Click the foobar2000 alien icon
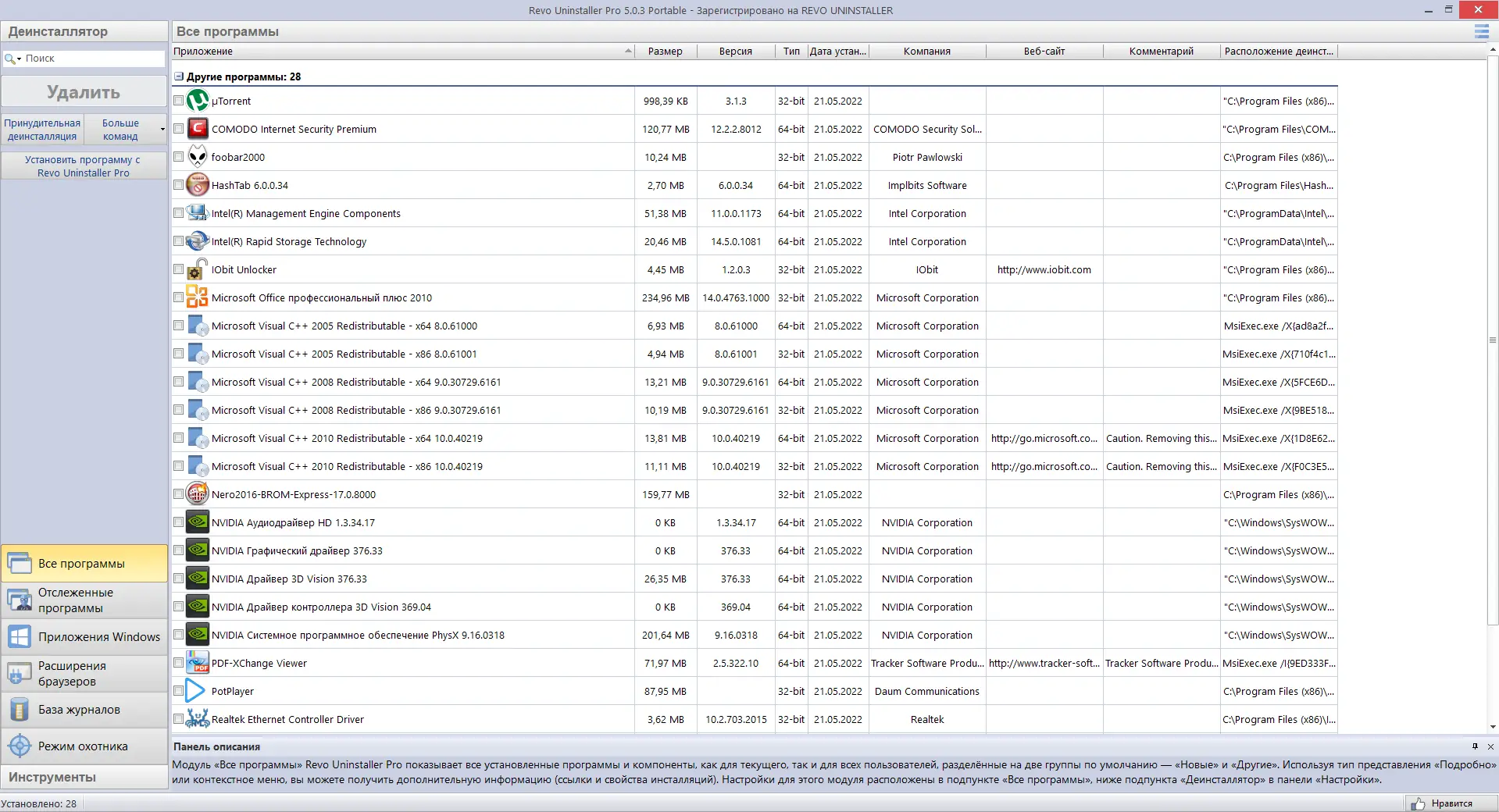Screen dimensions: 1499x812 click(x=198, y=157)
